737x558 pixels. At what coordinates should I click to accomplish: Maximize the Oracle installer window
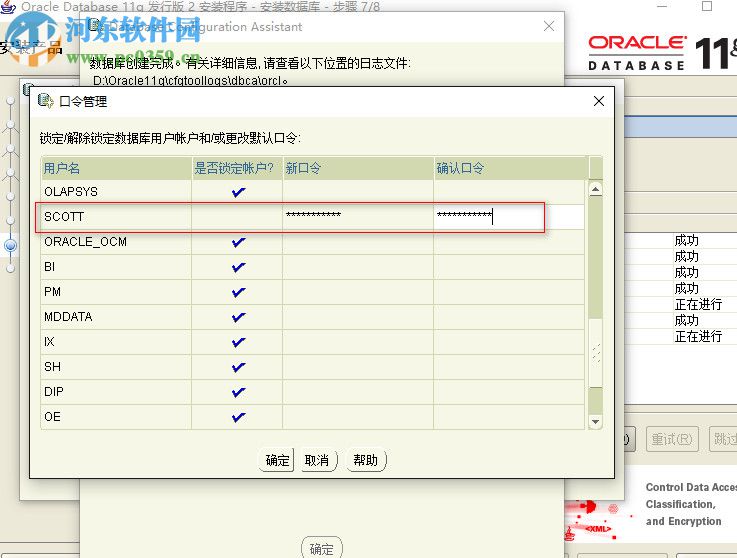point(706,6)
